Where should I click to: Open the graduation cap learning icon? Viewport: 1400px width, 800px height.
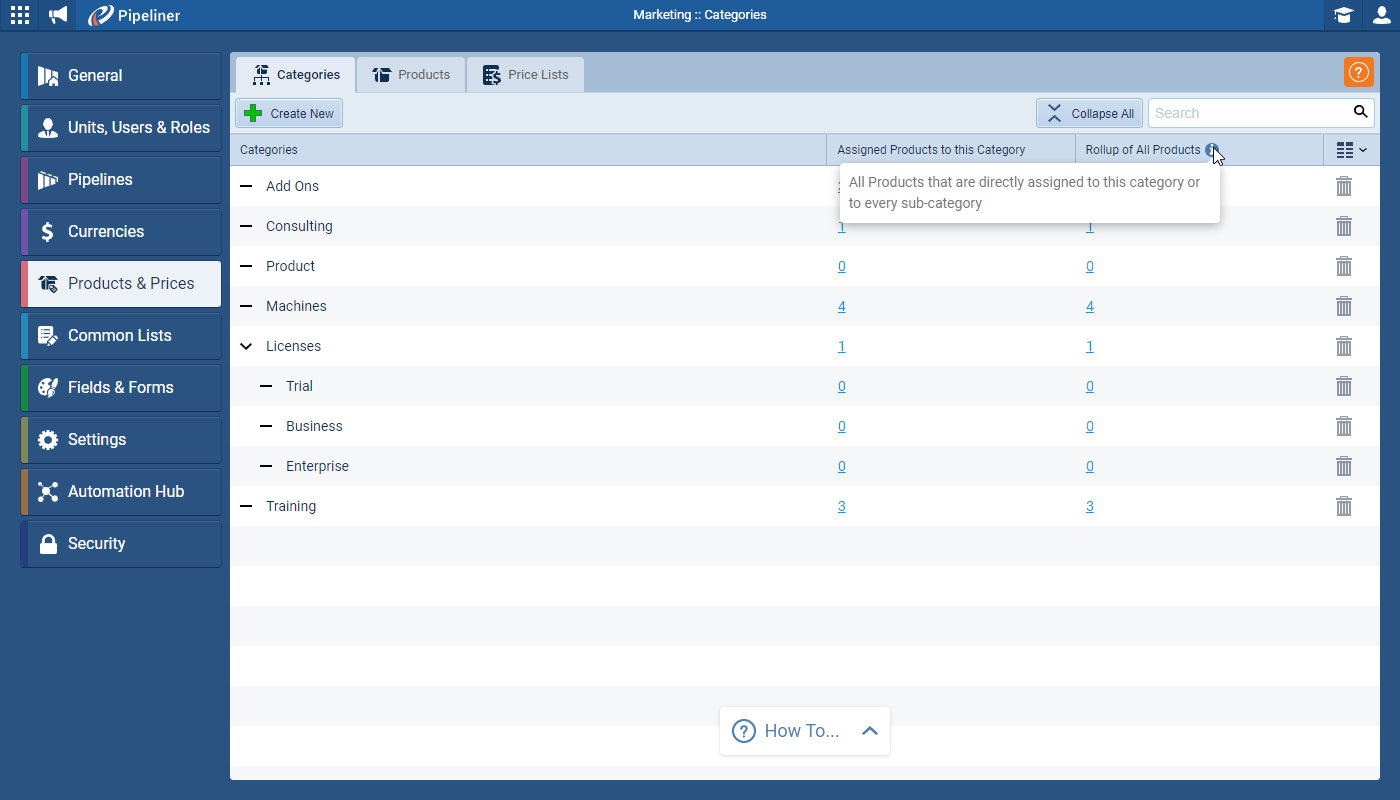[x=1343, y=15]
